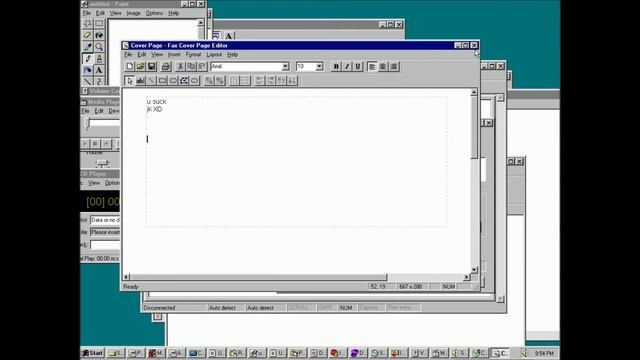This screenshot has height=360, width=640.
Task: Choose the Polygon drawing tool
Action: pos(184,81)
